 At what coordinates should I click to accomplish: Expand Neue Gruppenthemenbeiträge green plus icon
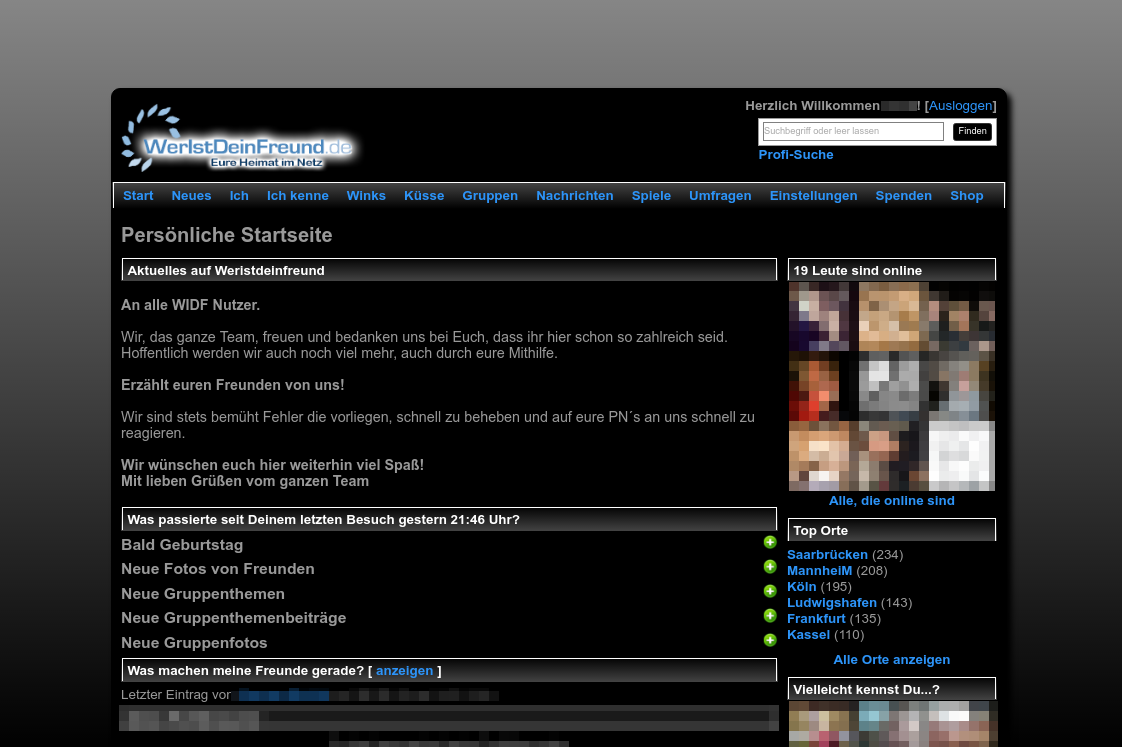click(770, 615)
